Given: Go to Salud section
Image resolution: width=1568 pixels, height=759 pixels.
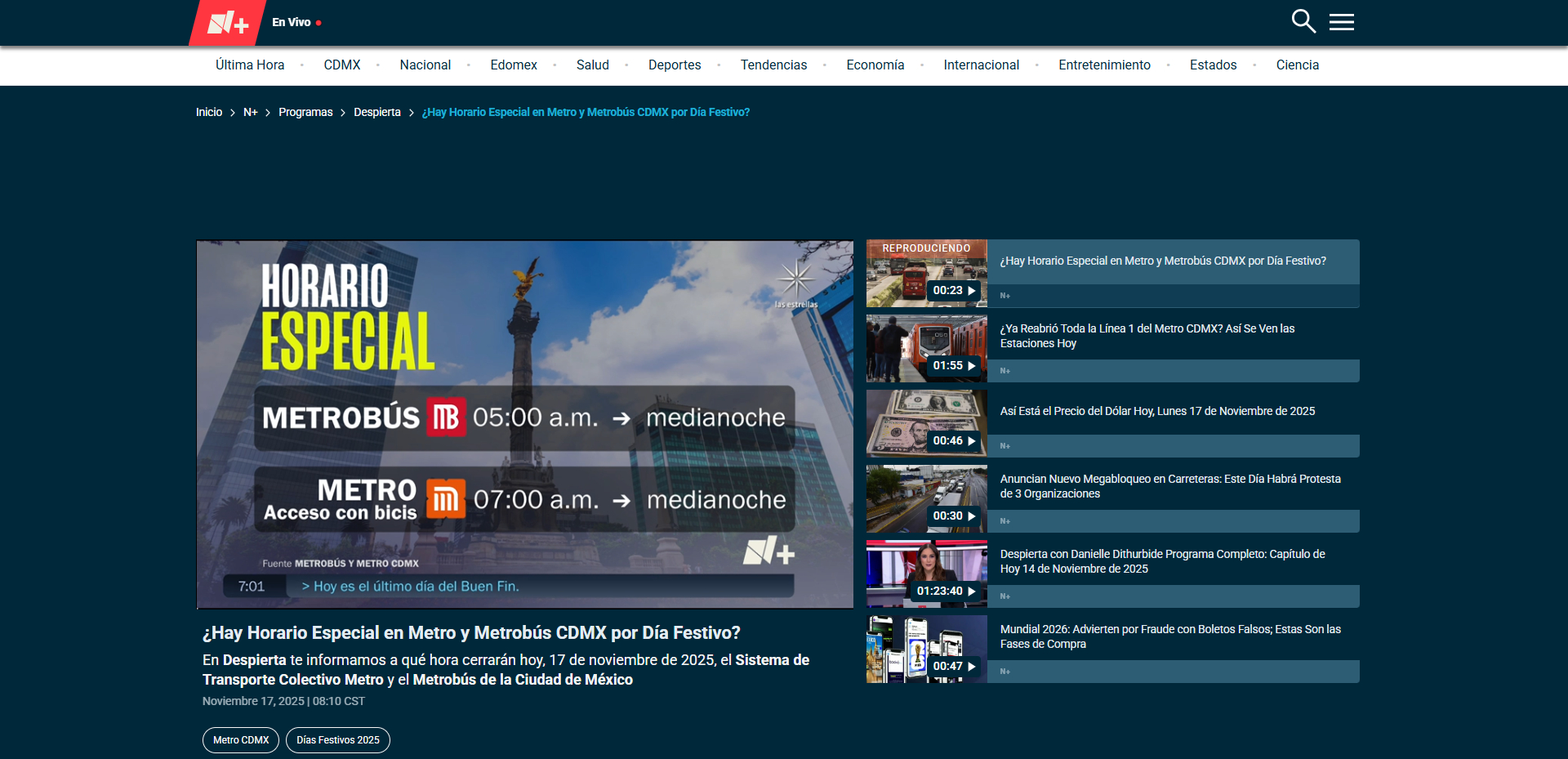Looking at the screenshot, I should tap(593, 65).
